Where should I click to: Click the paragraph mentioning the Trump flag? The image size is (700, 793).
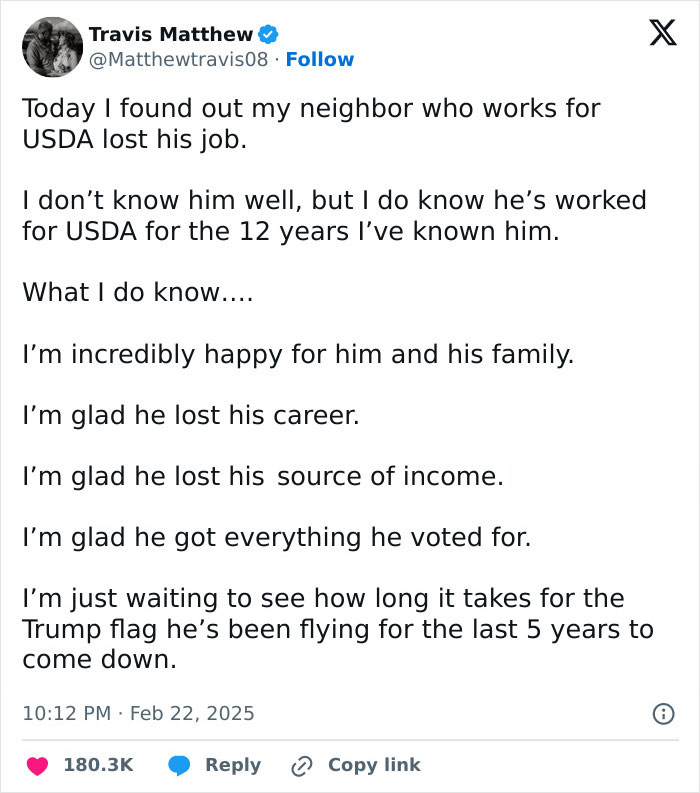[337, 630]
